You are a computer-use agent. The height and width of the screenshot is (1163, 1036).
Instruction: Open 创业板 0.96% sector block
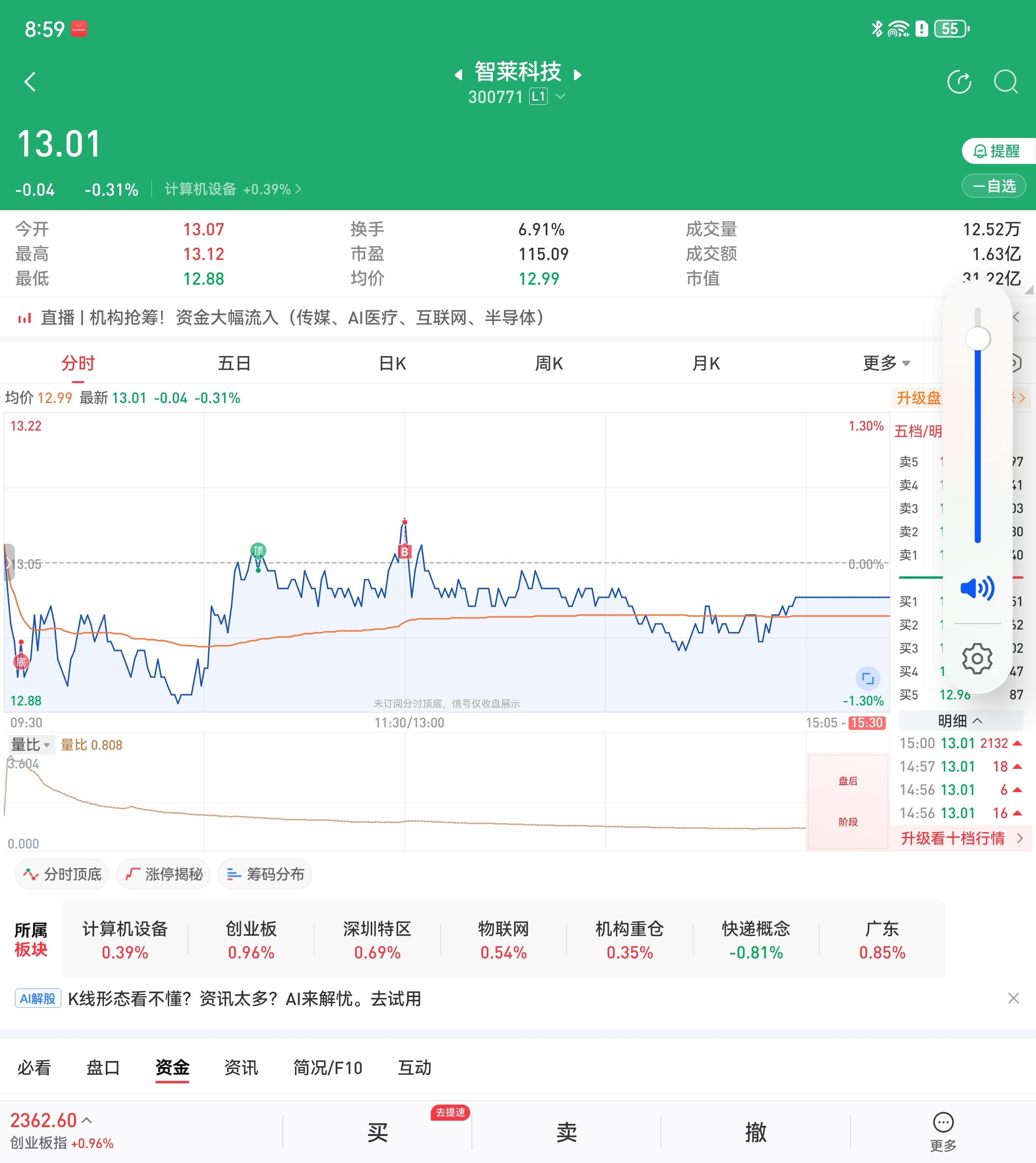tap(251, 939)
